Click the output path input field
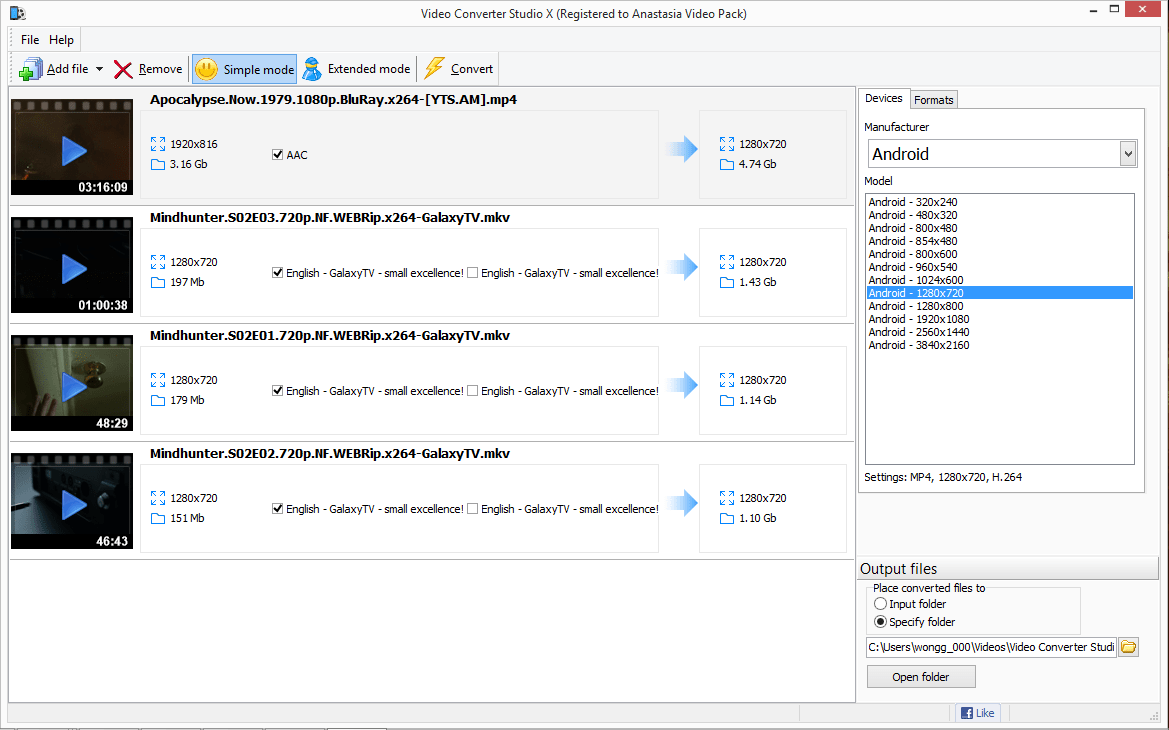 pos(990,647)
